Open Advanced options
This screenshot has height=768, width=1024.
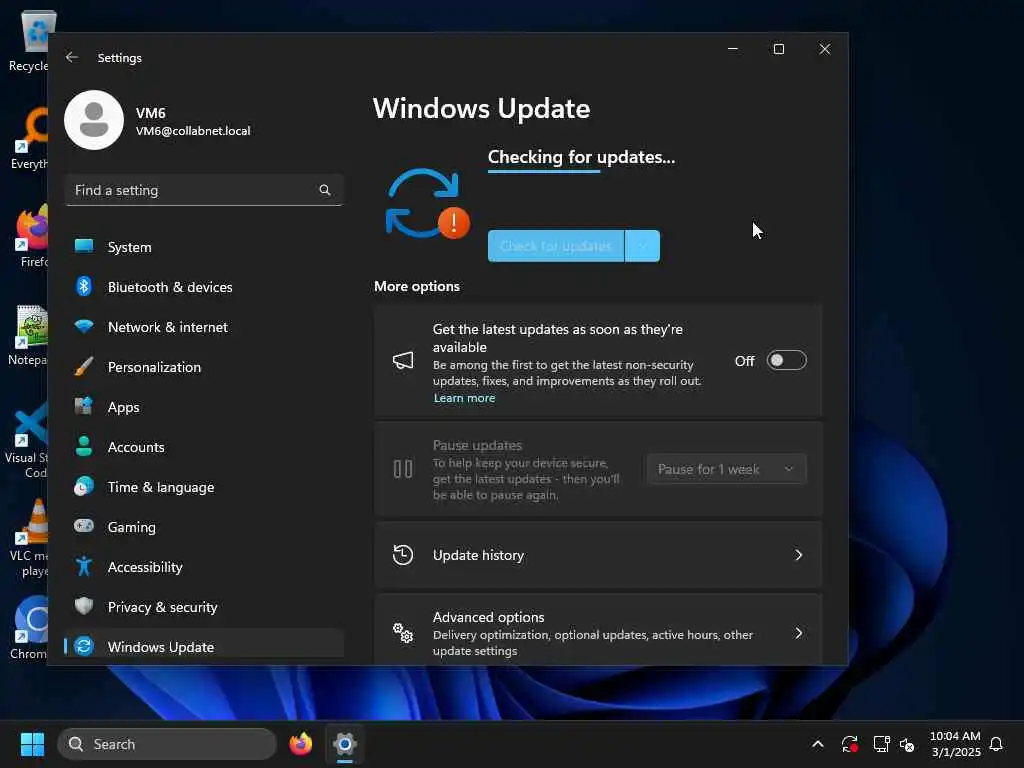point(598,631)
